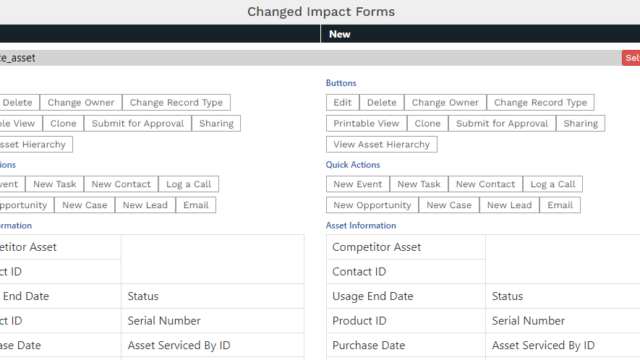The width and height of the screenshot is (640, 360).
Task: Click Change Record Type in the left-hand column
Action: (x=176, y=102)
